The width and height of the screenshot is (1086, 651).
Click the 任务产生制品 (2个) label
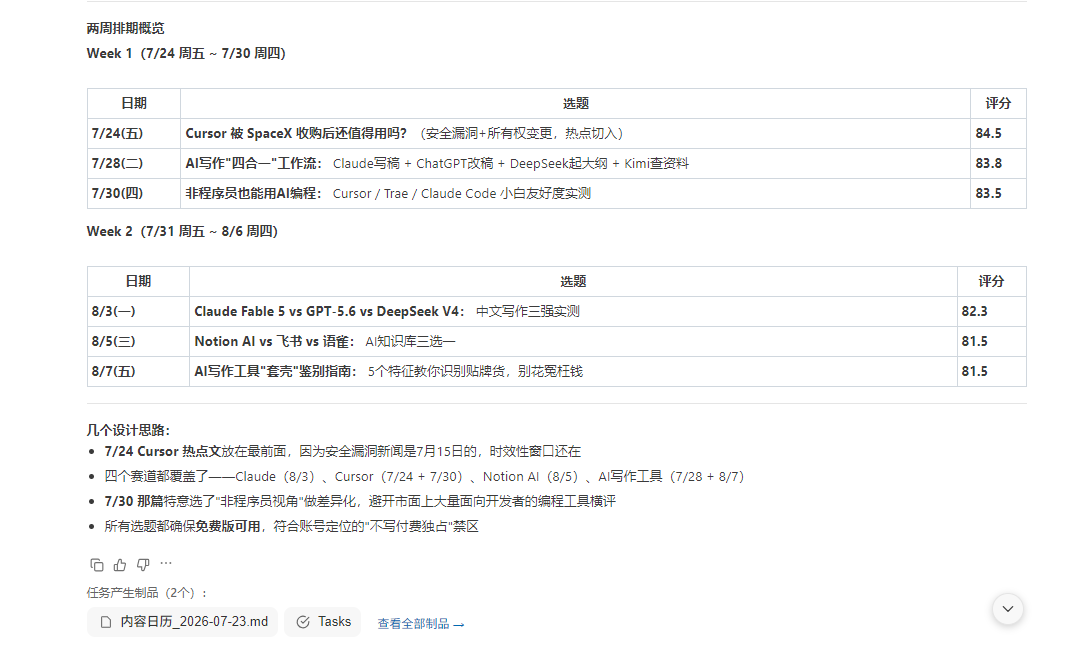tap(146, 593)
